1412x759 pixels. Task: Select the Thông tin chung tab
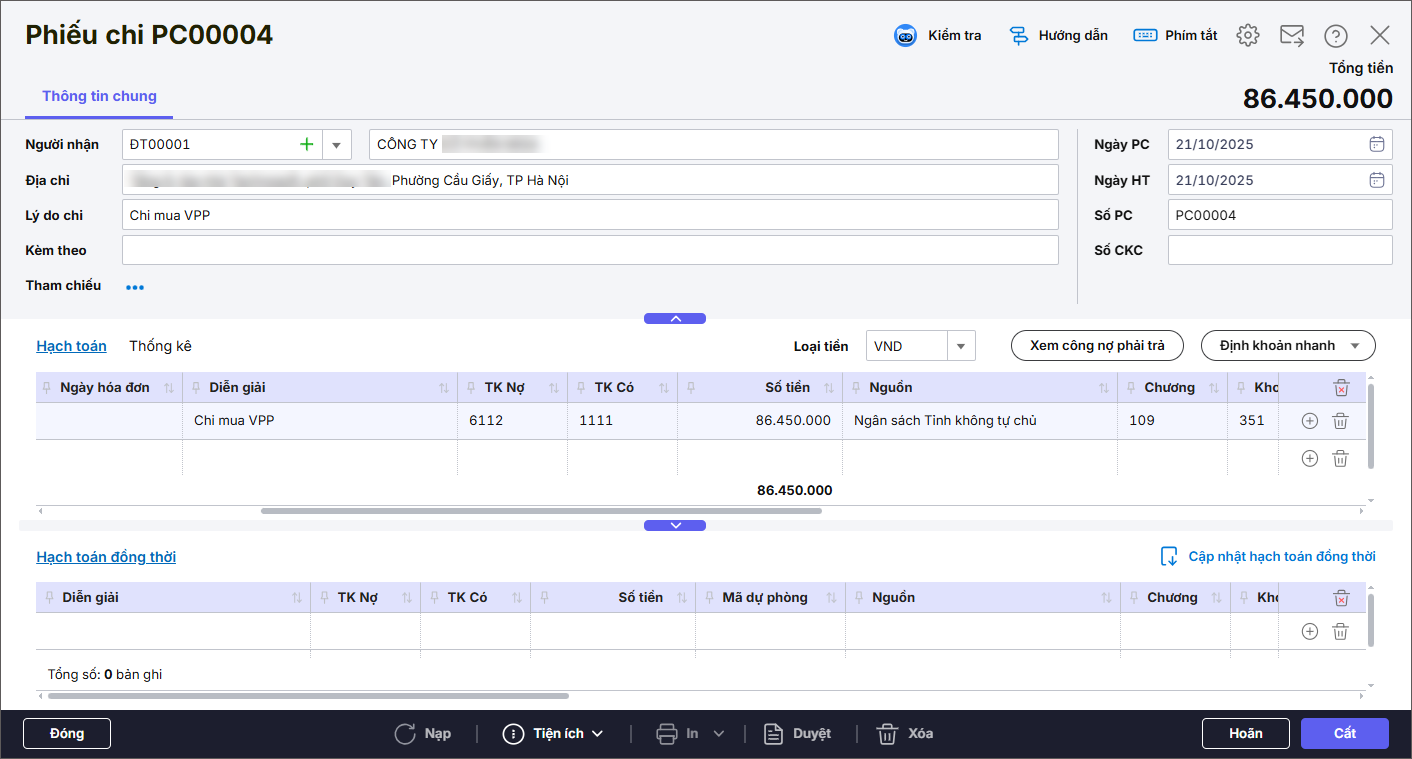tap(99, 97)
